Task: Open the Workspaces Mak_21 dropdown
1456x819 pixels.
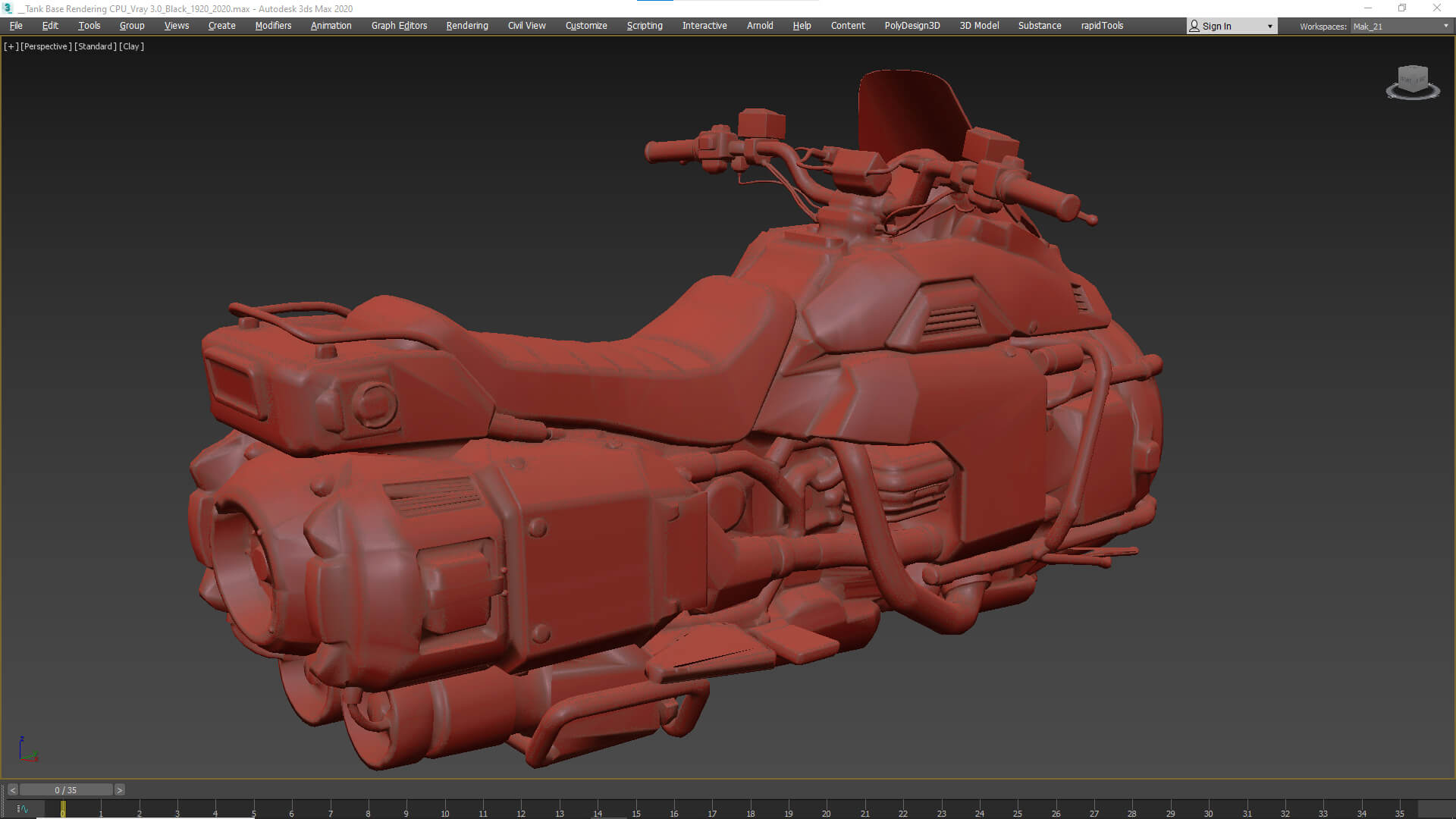Action: coord(1401,27)
